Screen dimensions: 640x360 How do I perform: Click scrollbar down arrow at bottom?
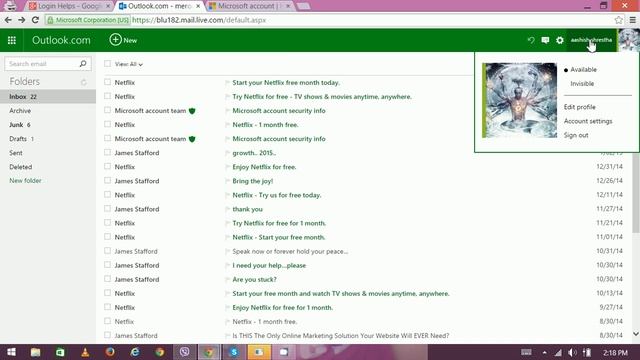[x=636, y=334]
